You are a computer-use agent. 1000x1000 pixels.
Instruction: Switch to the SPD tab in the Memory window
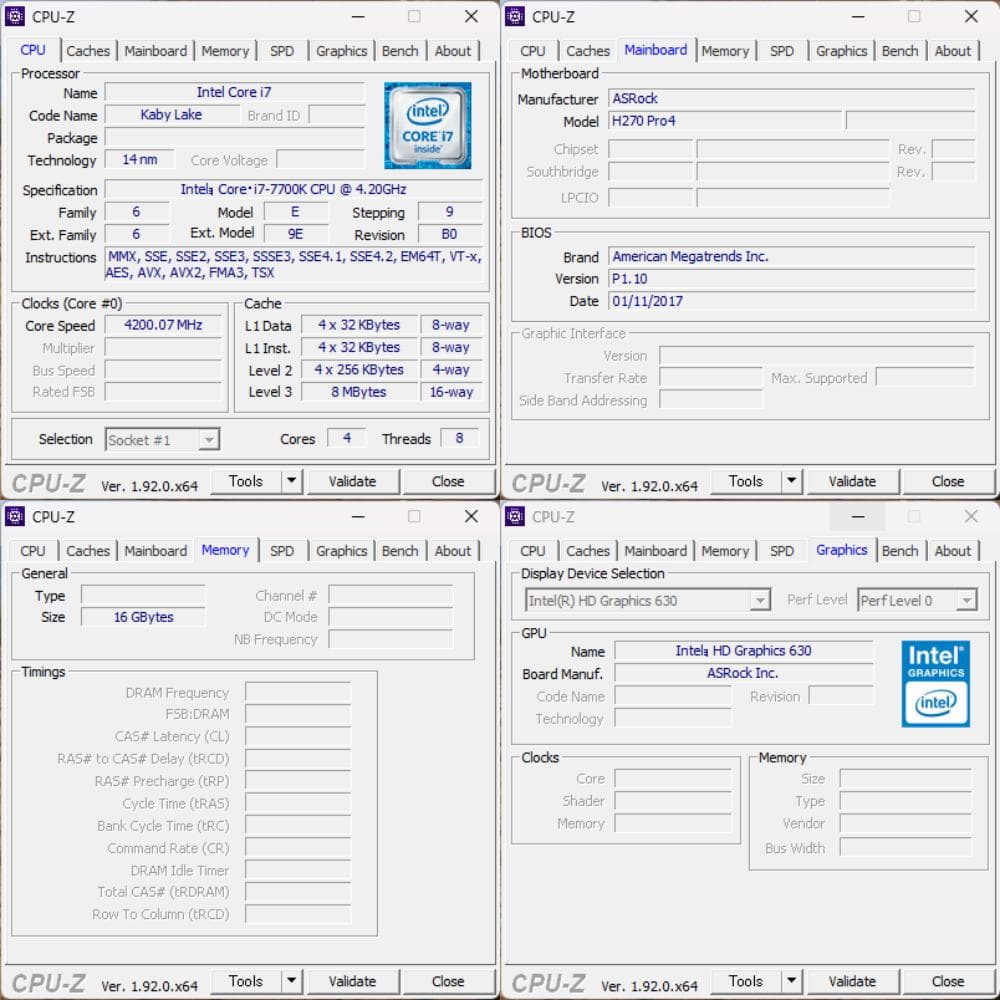[283, 550]
